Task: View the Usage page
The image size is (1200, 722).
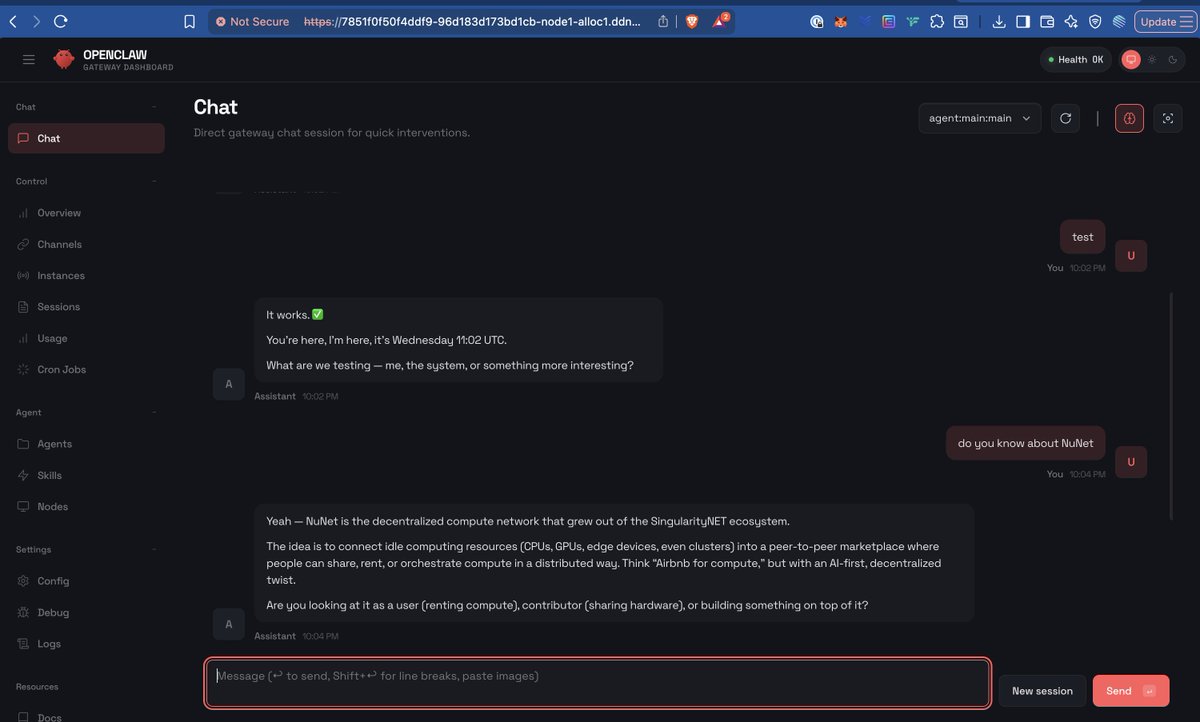Action: [x=86, y=338]
